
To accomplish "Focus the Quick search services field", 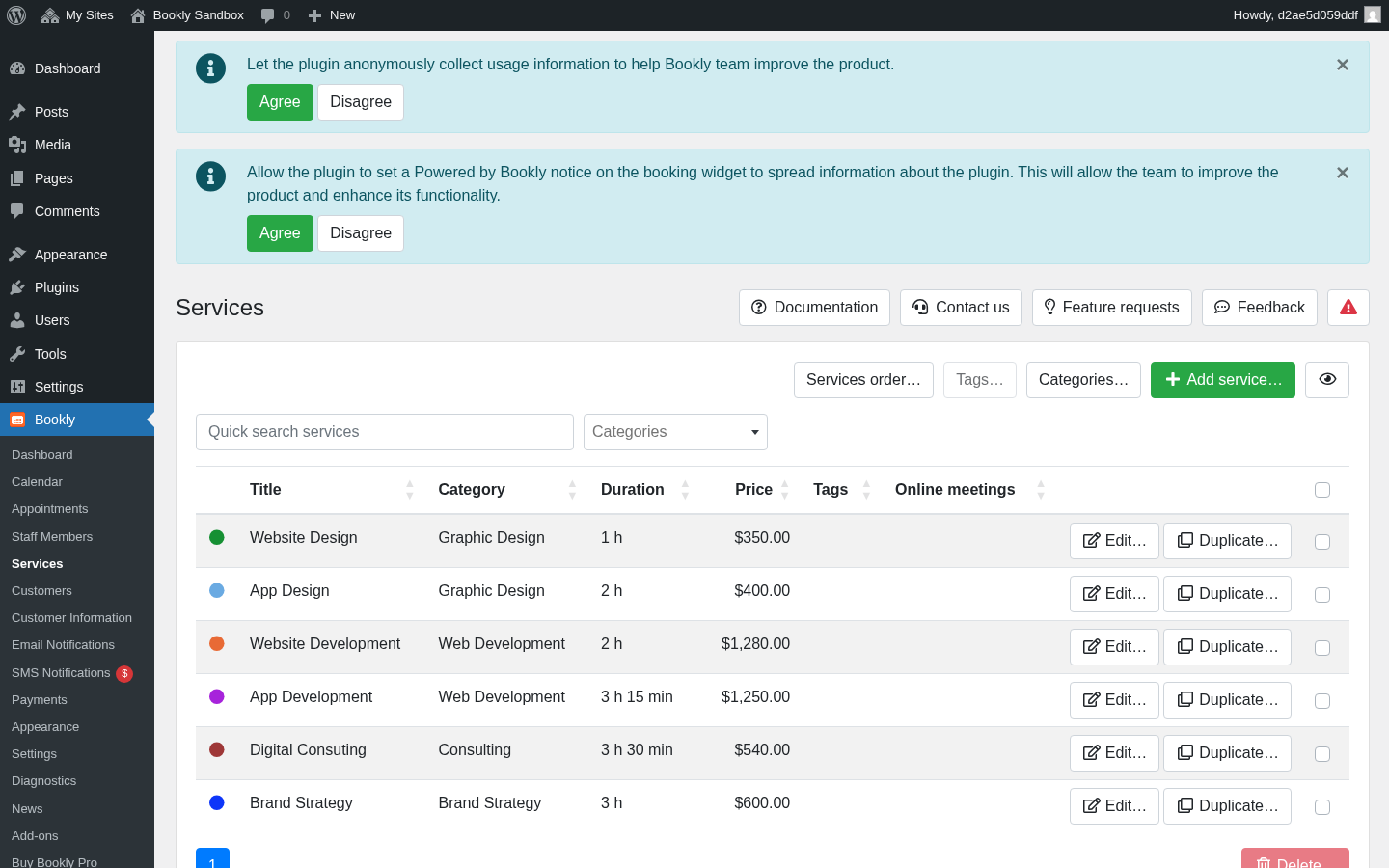I will (385, 432).
